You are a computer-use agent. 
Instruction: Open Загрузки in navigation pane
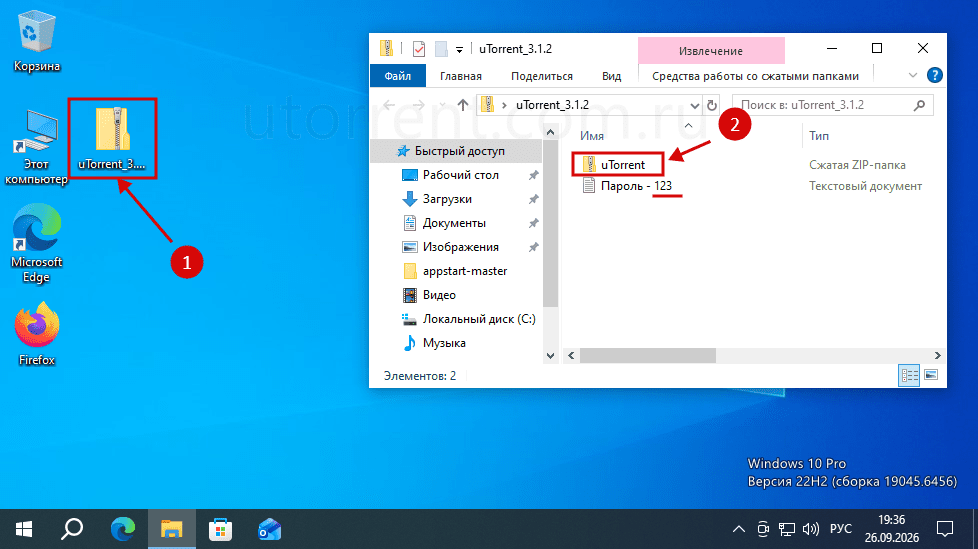pyautogui.click(x=447, y=199)
